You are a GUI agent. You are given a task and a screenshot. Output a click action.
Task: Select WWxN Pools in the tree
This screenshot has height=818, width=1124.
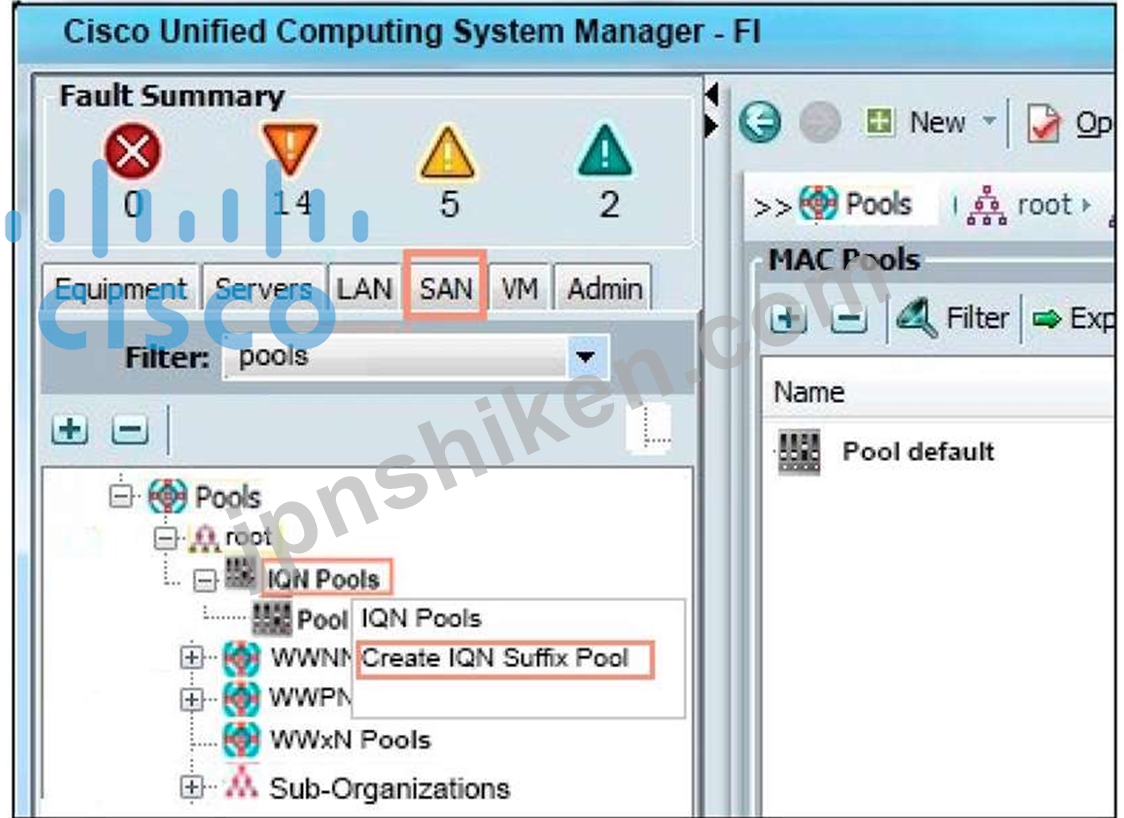[350, 739]
